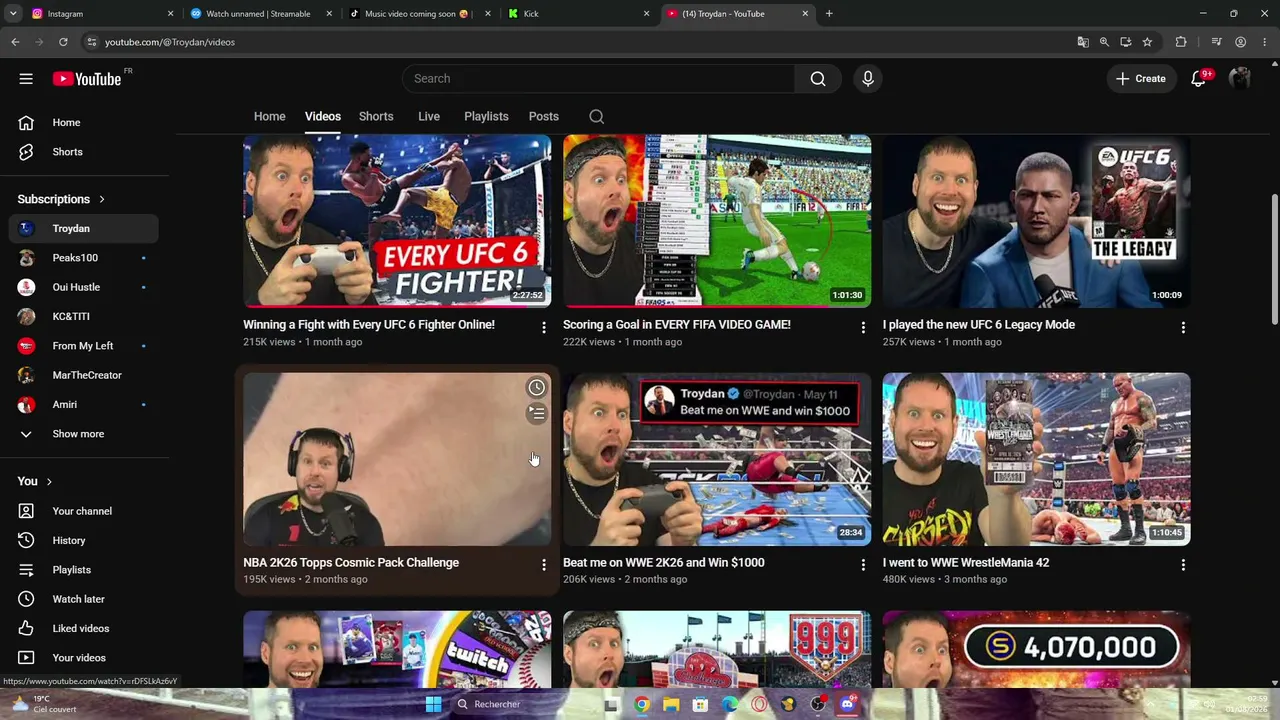Open History in the sidebar

pyautogui.click(x=84, y=541)
